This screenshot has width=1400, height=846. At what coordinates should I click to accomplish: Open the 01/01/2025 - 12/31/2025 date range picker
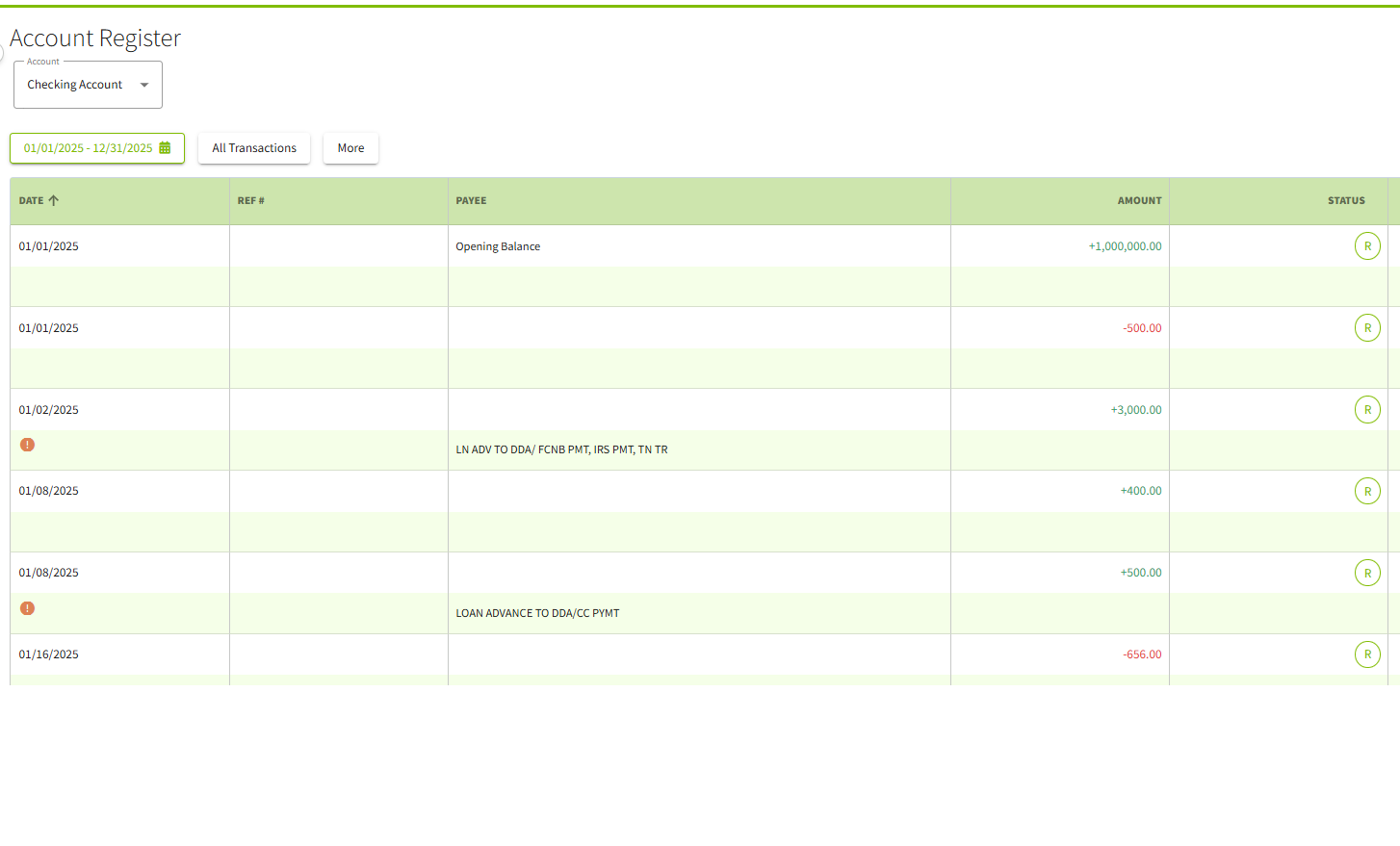point(88,148)
